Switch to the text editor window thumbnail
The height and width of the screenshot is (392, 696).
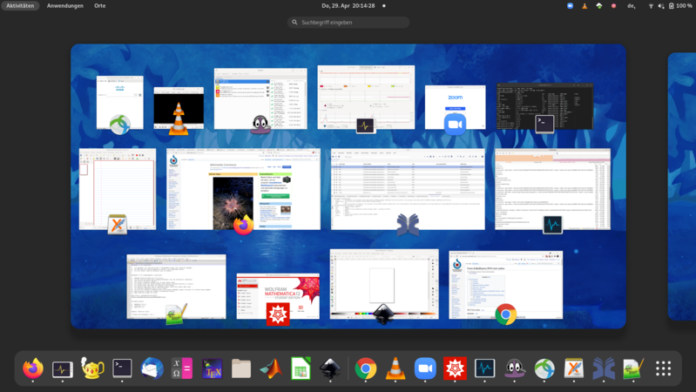point(176,287)
